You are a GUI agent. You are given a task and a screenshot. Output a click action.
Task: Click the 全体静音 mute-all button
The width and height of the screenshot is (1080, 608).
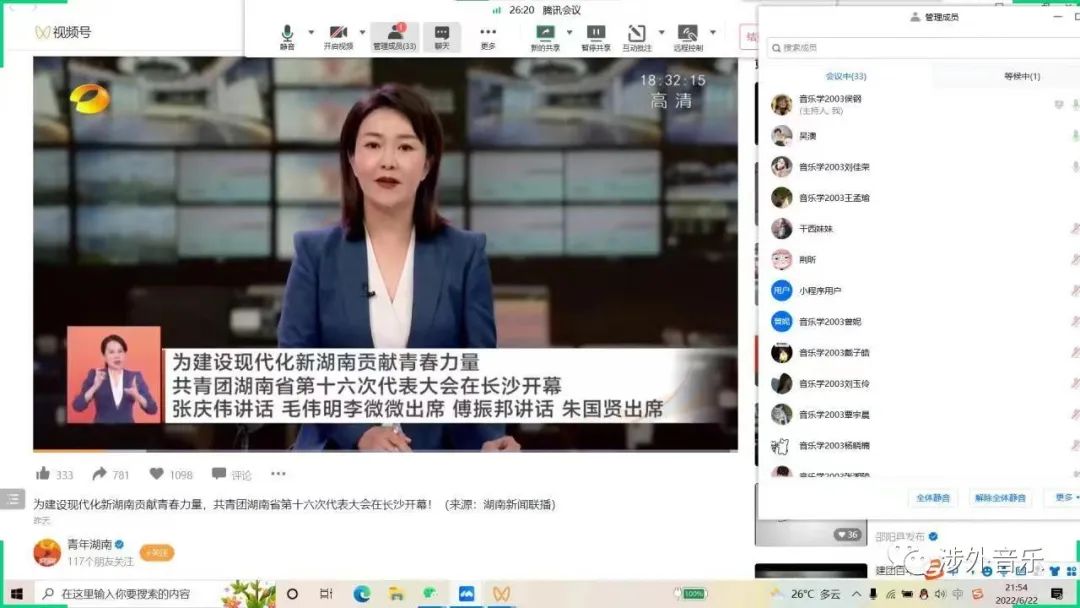933,498
